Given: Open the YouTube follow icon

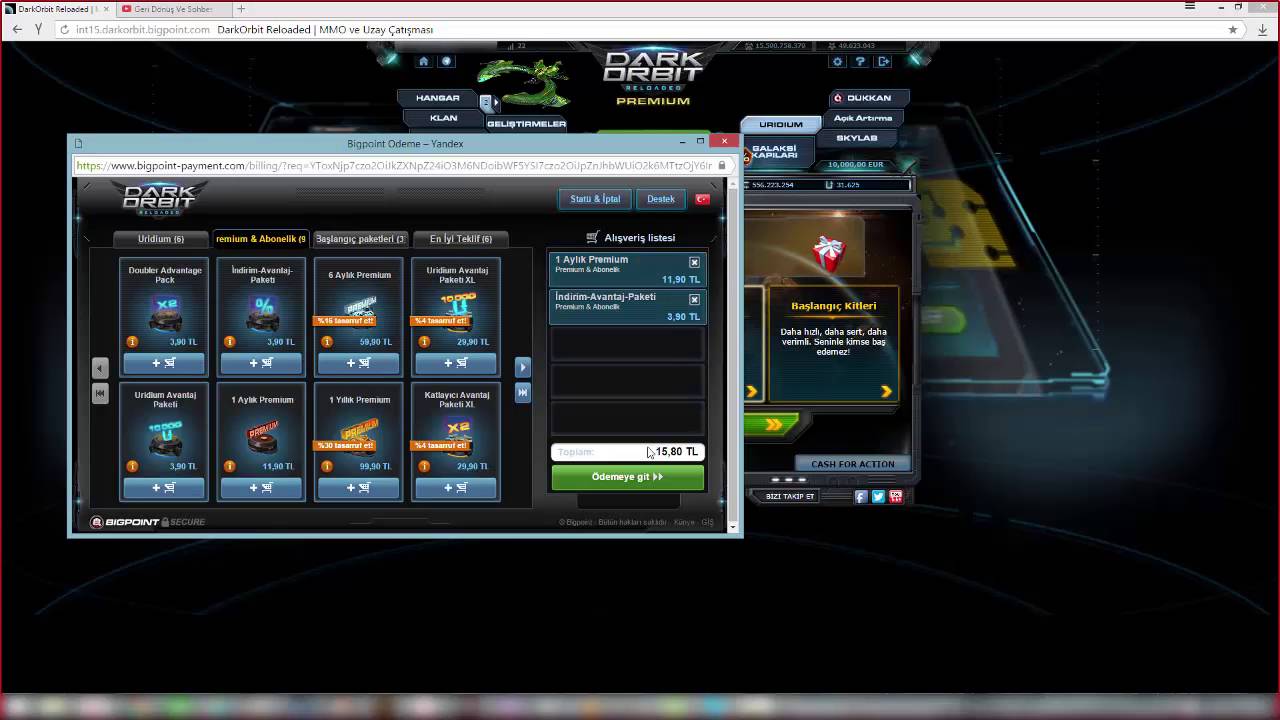Looking at the screenshot, I should (896, 496).
